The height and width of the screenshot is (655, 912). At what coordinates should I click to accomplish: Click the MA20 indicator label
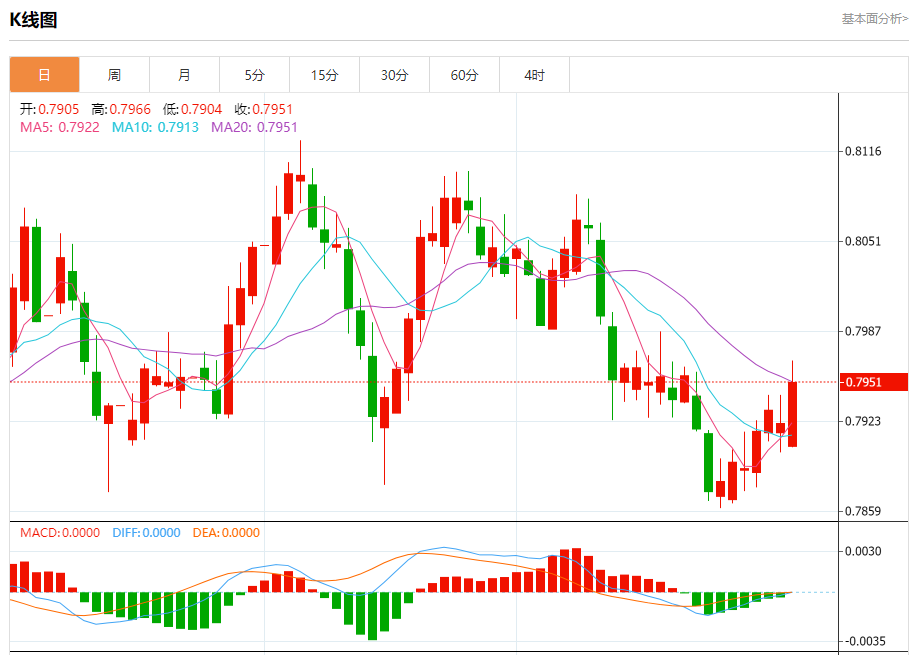[254, 127]
